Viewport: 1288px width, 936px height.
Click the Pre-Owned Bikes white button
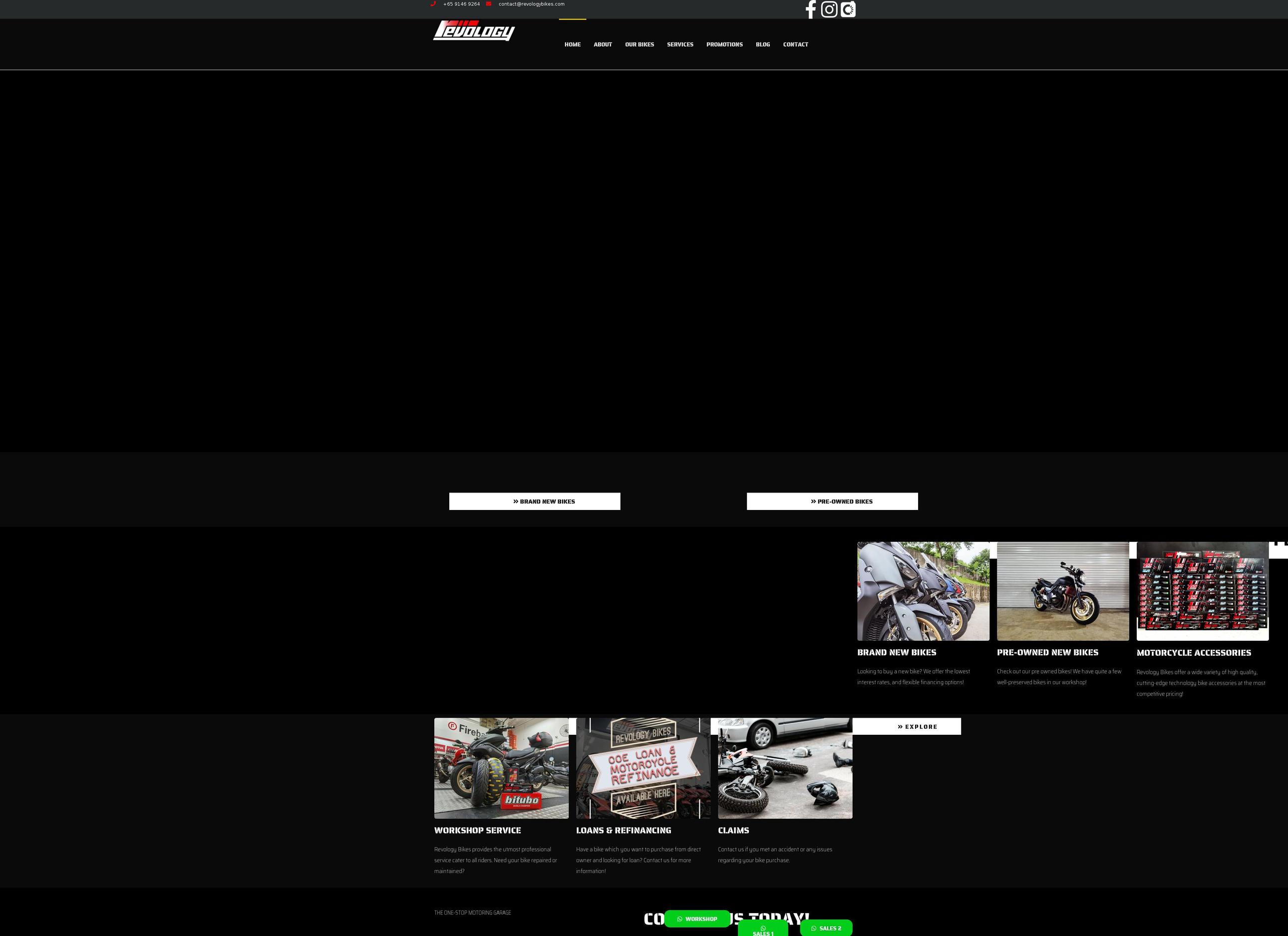832,501
